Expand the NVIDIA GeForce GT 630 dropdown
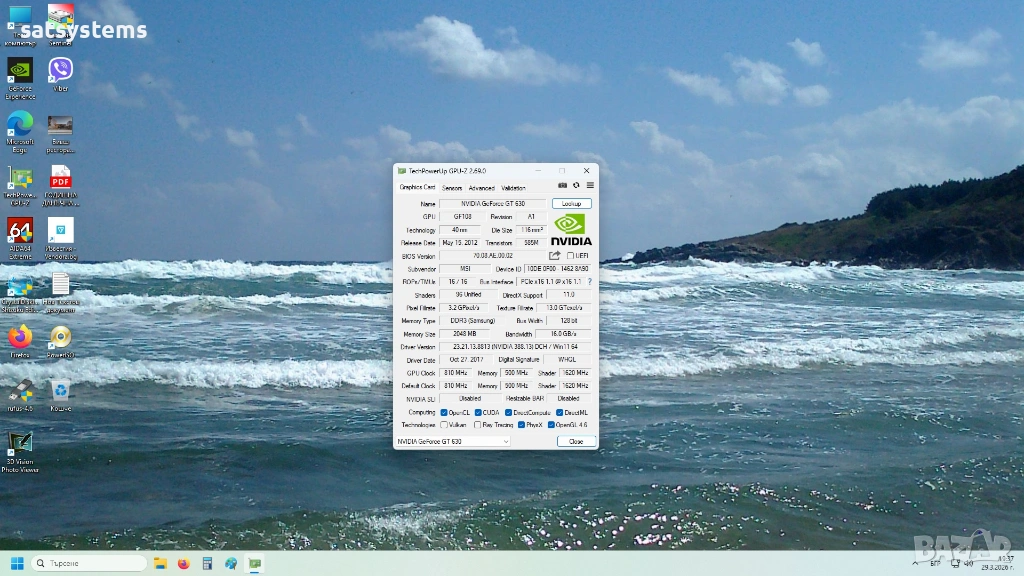This screenshot has height=576, width=1024. [x=453, y=441]
